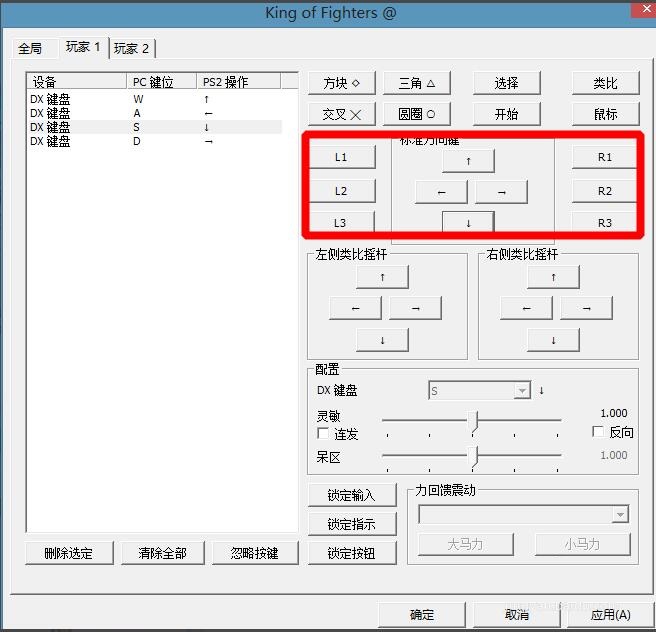The height and width of the screenshot is (632, 656).
Task: Click the 小马力 small motor button
Action: (582, 544)
